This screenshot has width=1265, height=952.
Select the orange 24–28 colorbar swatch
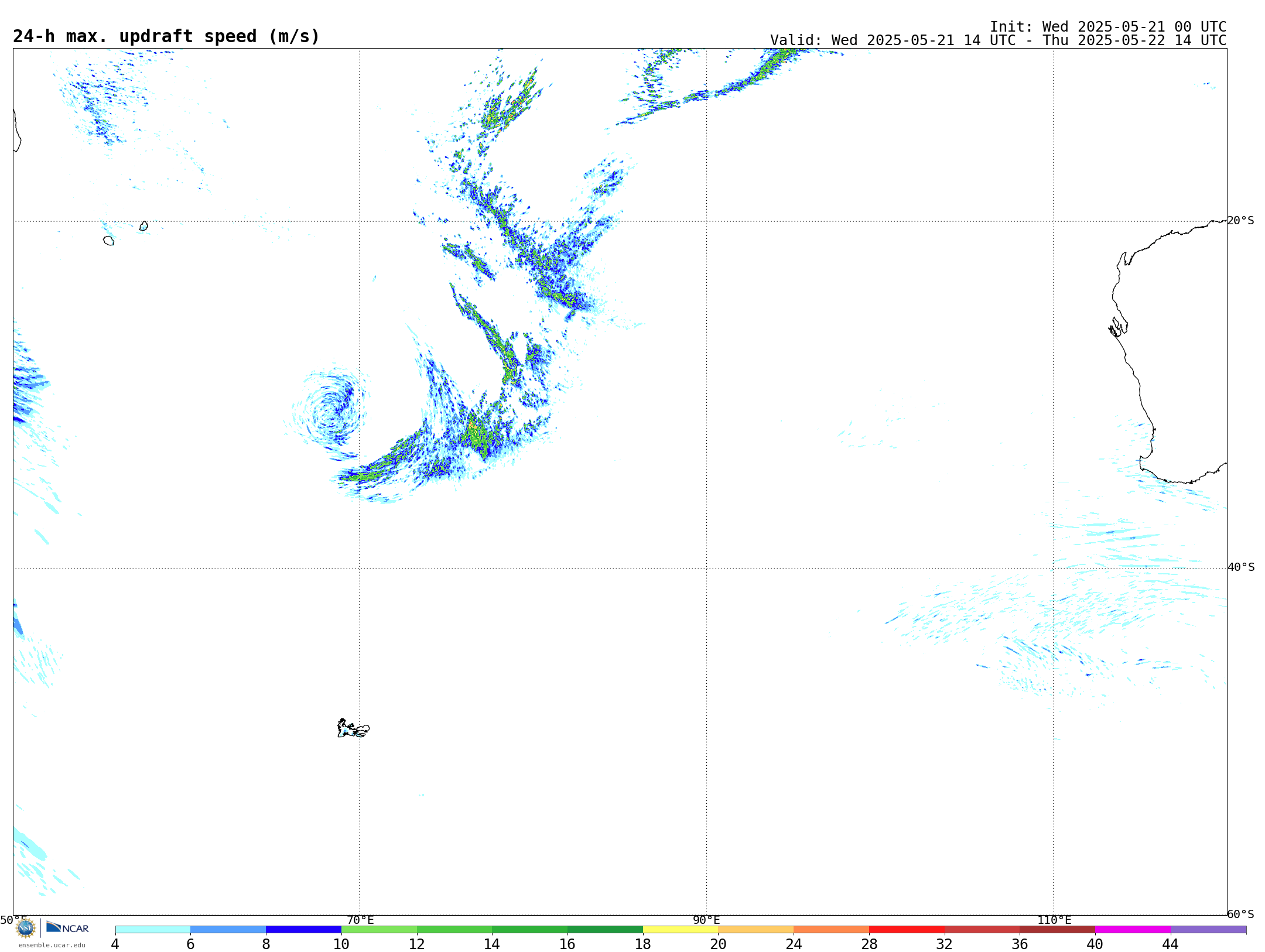click(x=832, y=930)
